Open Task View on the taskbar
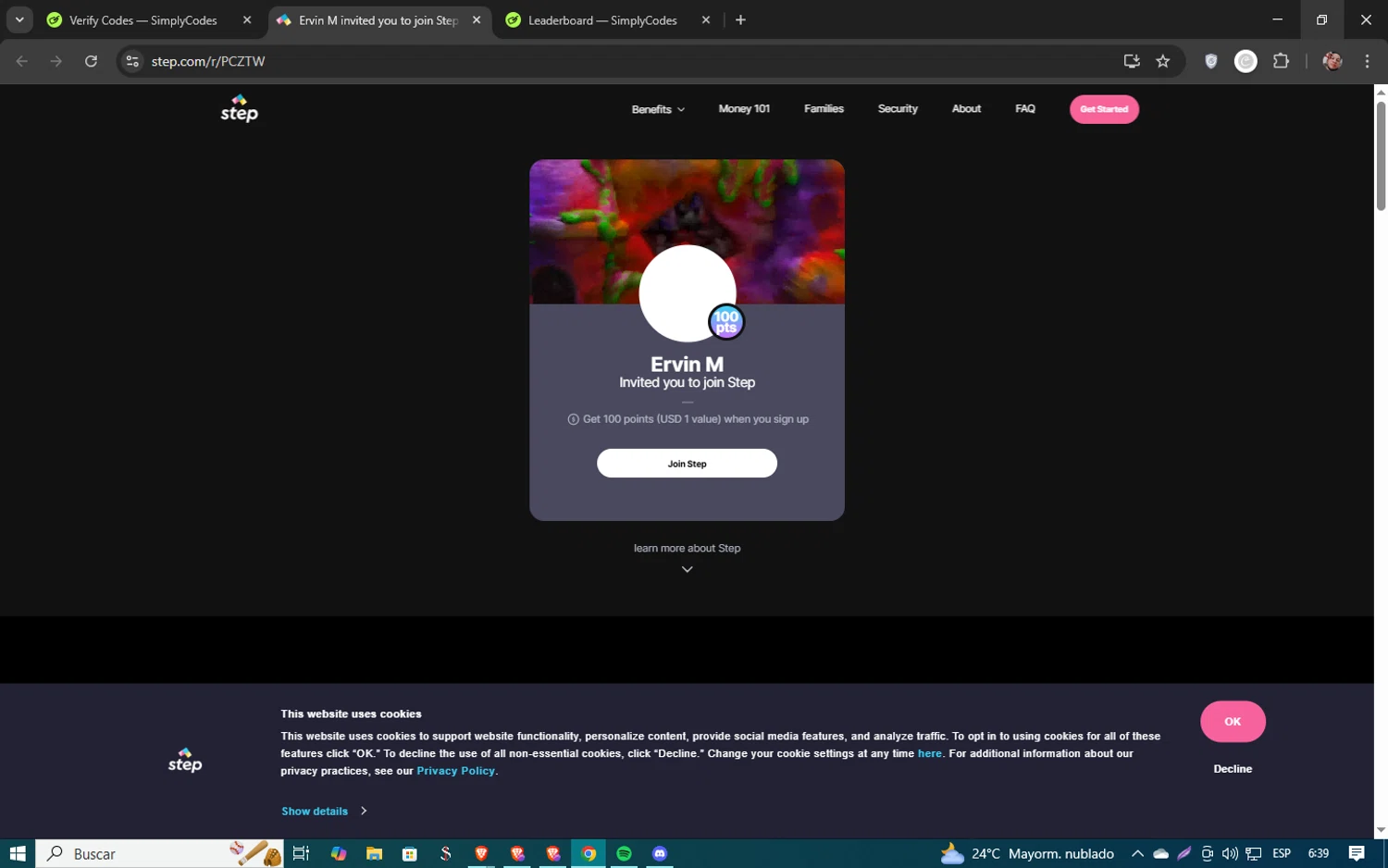1388x868 pixels. (x=301, y=853)
